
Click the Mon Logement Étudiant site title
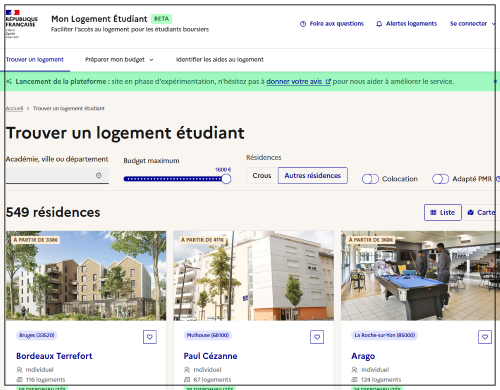coord(99,19)
